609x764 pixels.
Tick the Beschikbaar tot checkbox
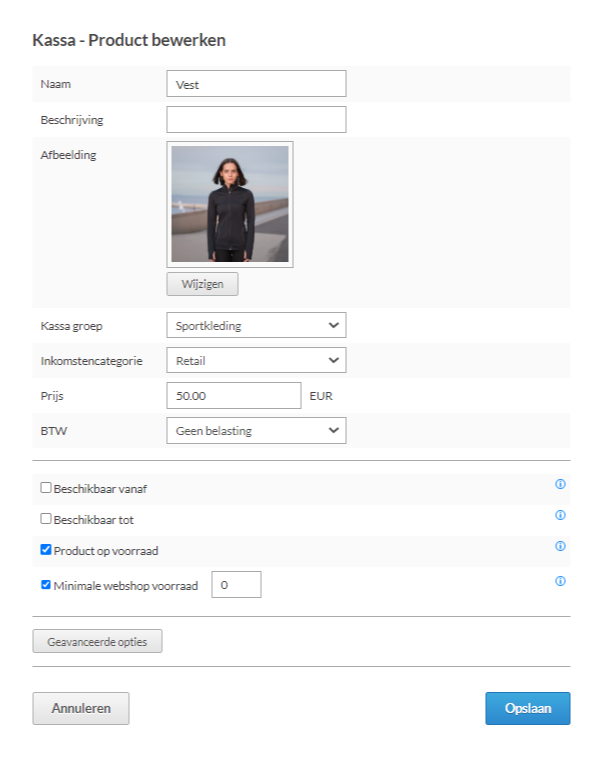(46, 518)
